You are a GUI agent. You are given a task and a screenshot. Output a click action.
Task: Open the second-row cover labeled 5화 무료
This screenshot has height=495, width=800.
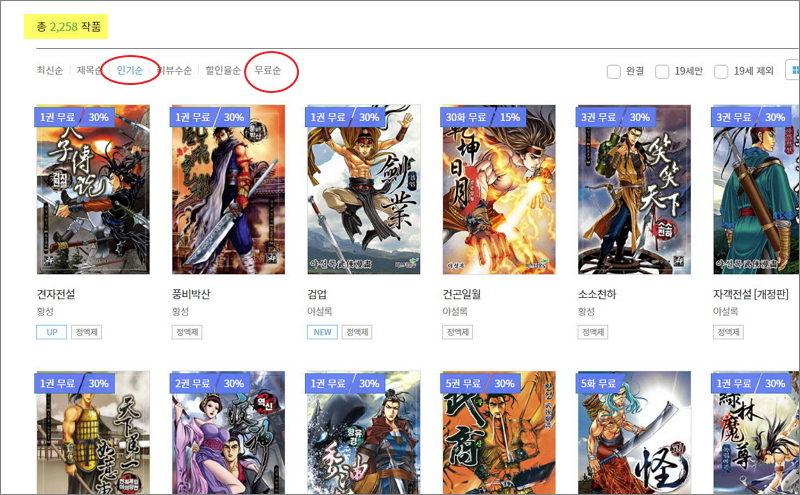click(x=634, y=433)
